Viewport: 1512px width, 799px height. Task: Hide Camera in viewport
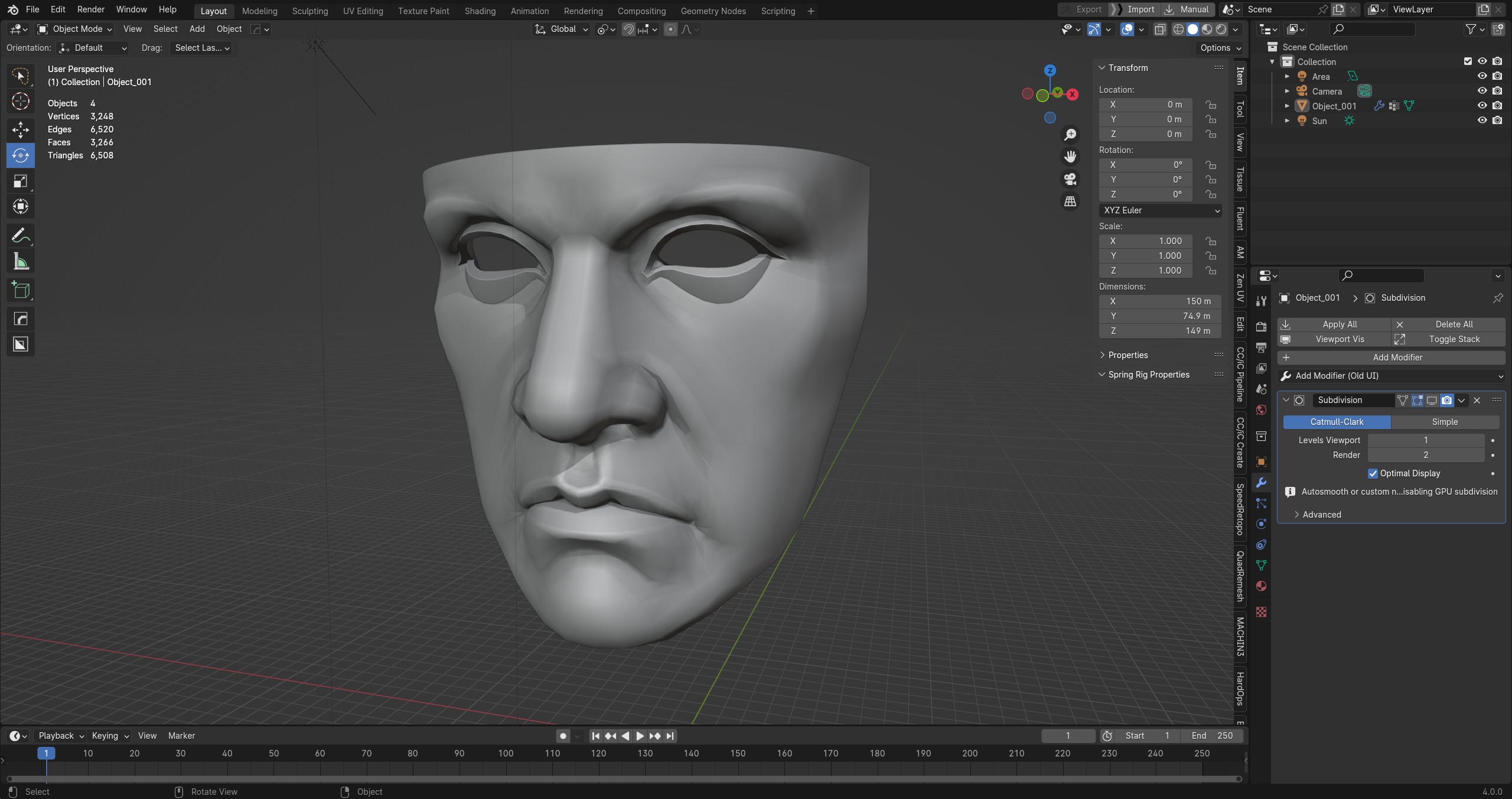coord(1482,91)
